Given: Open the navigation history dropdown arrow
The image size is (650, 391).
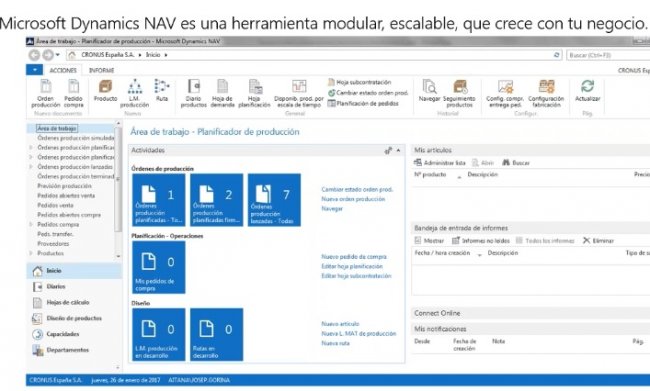Looking at the screenshot, I should [58, 55].
